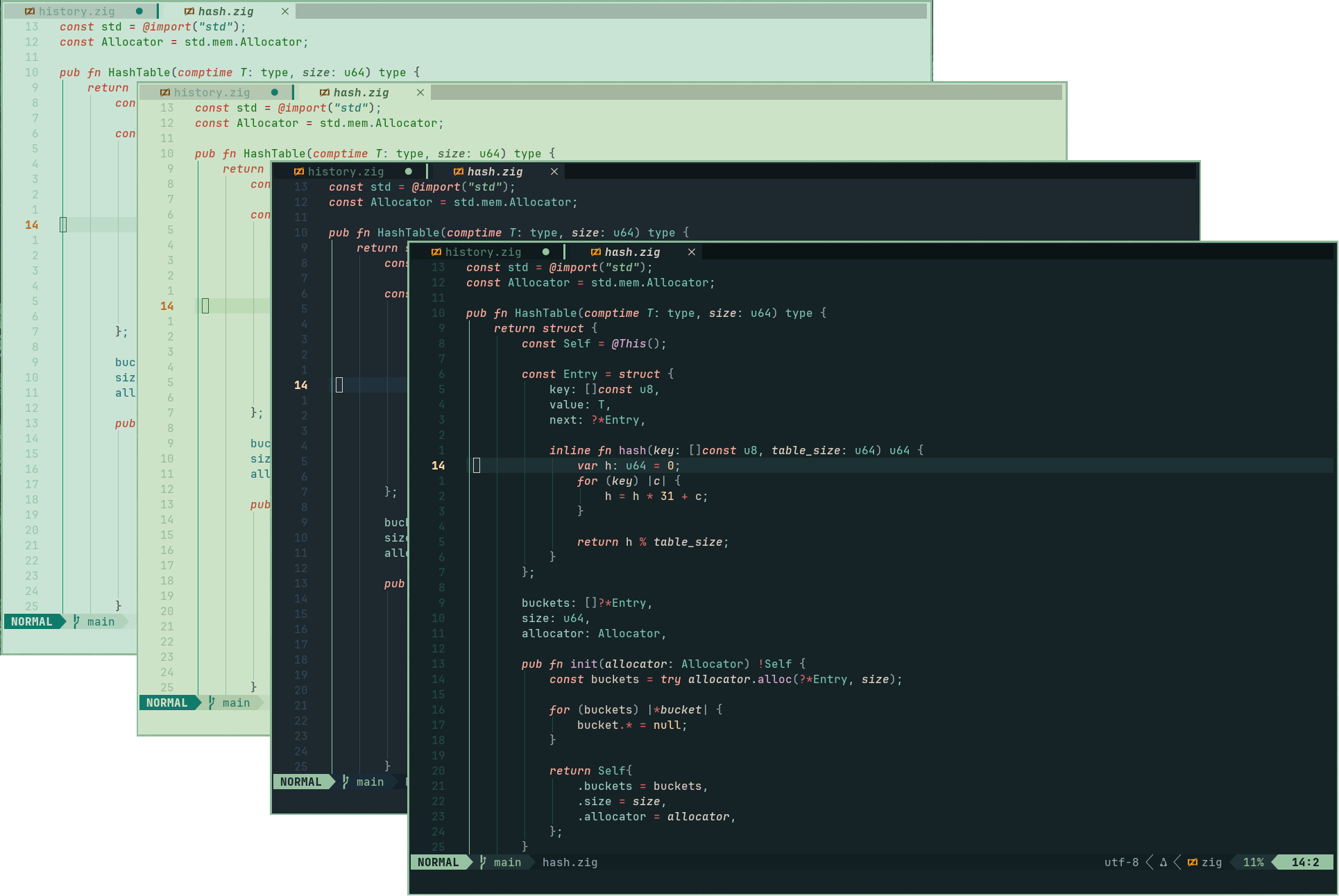Click the NORMAL indicator in the second window's statusline
The image size is (1339, 896).
point(168,703)
